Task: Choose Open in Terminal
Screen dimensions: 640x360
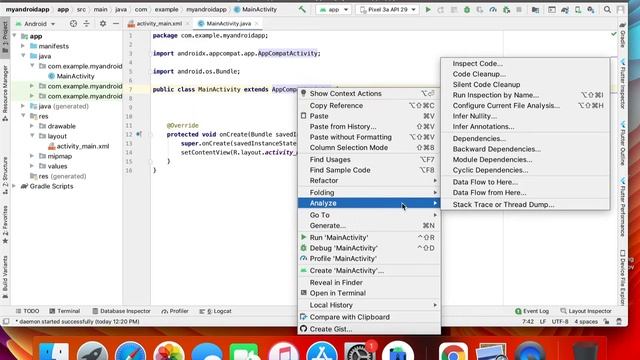Action: click(369, 293)
